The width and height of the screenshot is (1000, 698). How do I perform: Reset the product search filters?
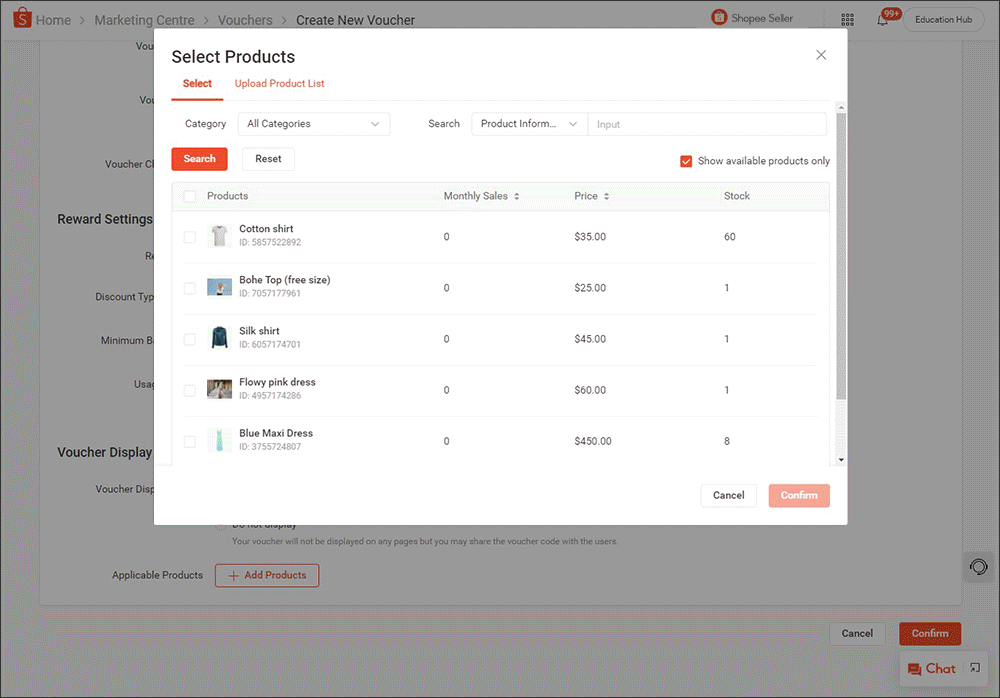pos(267,158)
